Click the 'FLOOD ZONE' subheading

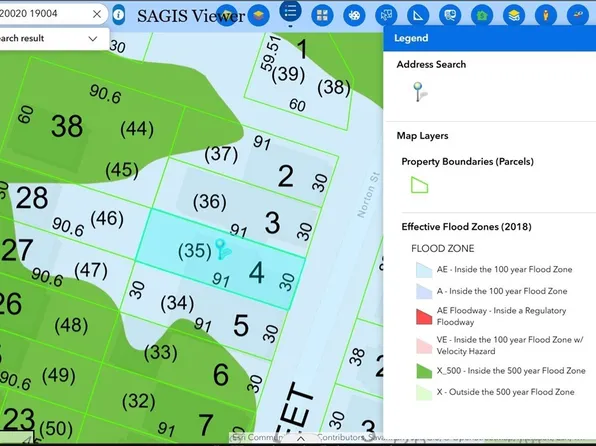click(443, 249)
